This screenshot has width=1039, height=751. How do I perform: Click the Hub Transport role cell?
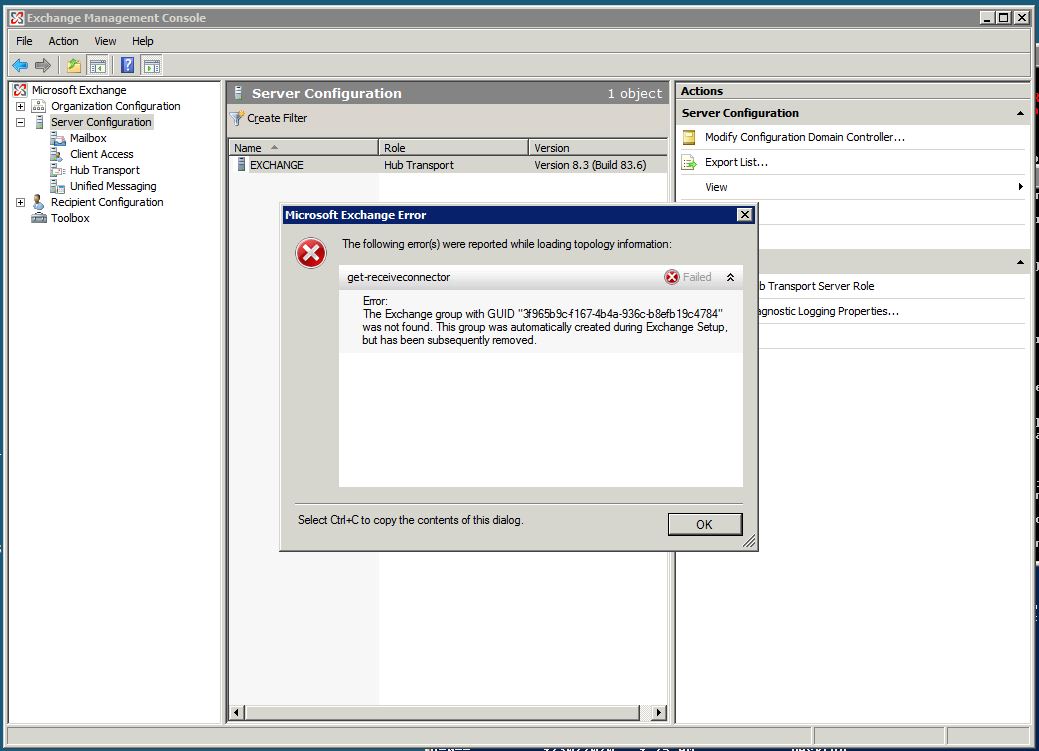(419, 165)
